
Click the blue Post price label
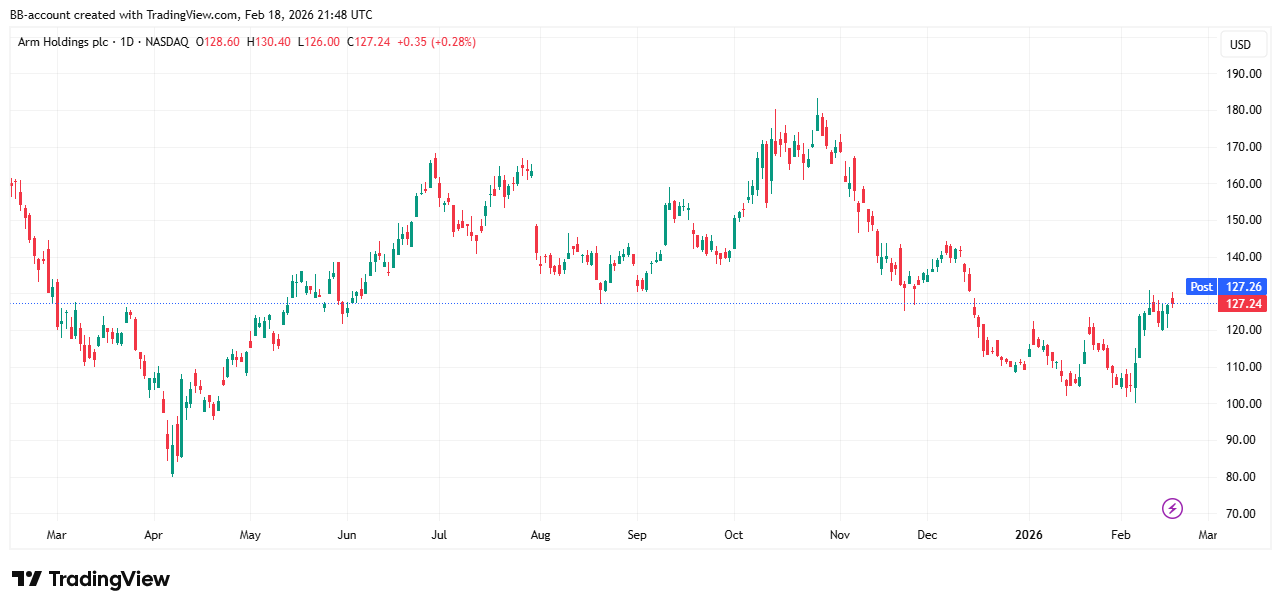click(1200, 287)
